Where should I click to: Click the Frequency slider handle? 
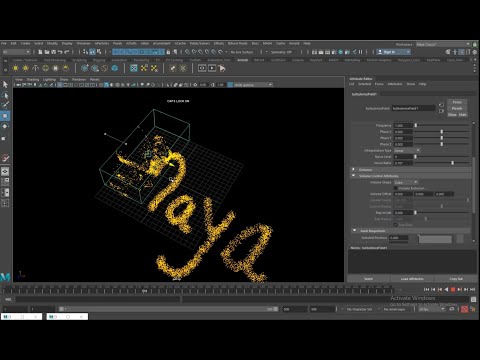pyautogui.click(x=416, y=125)
